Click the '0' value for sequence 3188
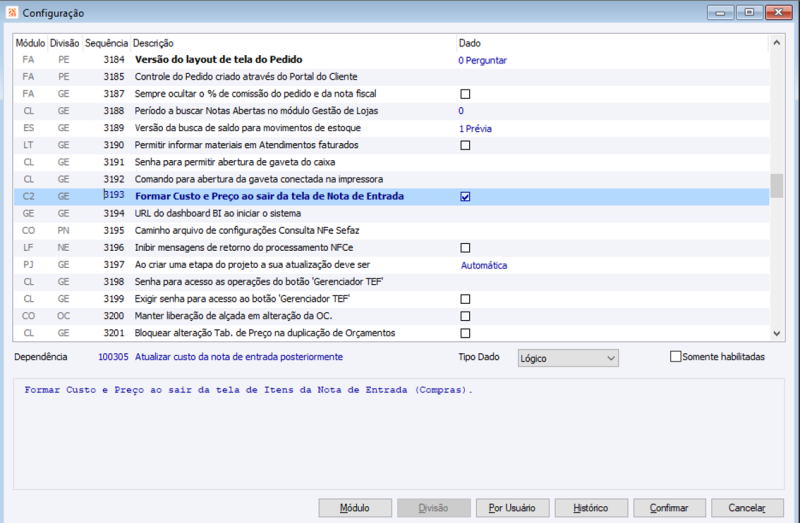This screenshot has width=800, height=523. (461, 111)
